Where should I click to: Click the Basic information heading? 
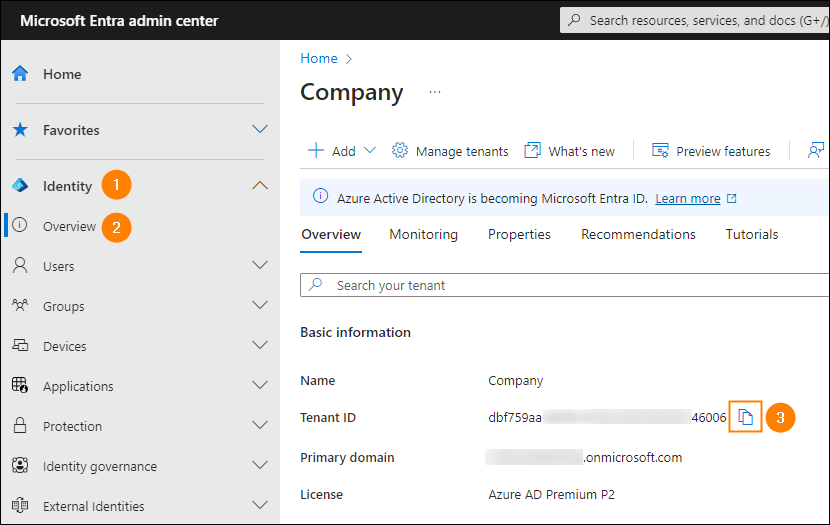tap(355, 332)
